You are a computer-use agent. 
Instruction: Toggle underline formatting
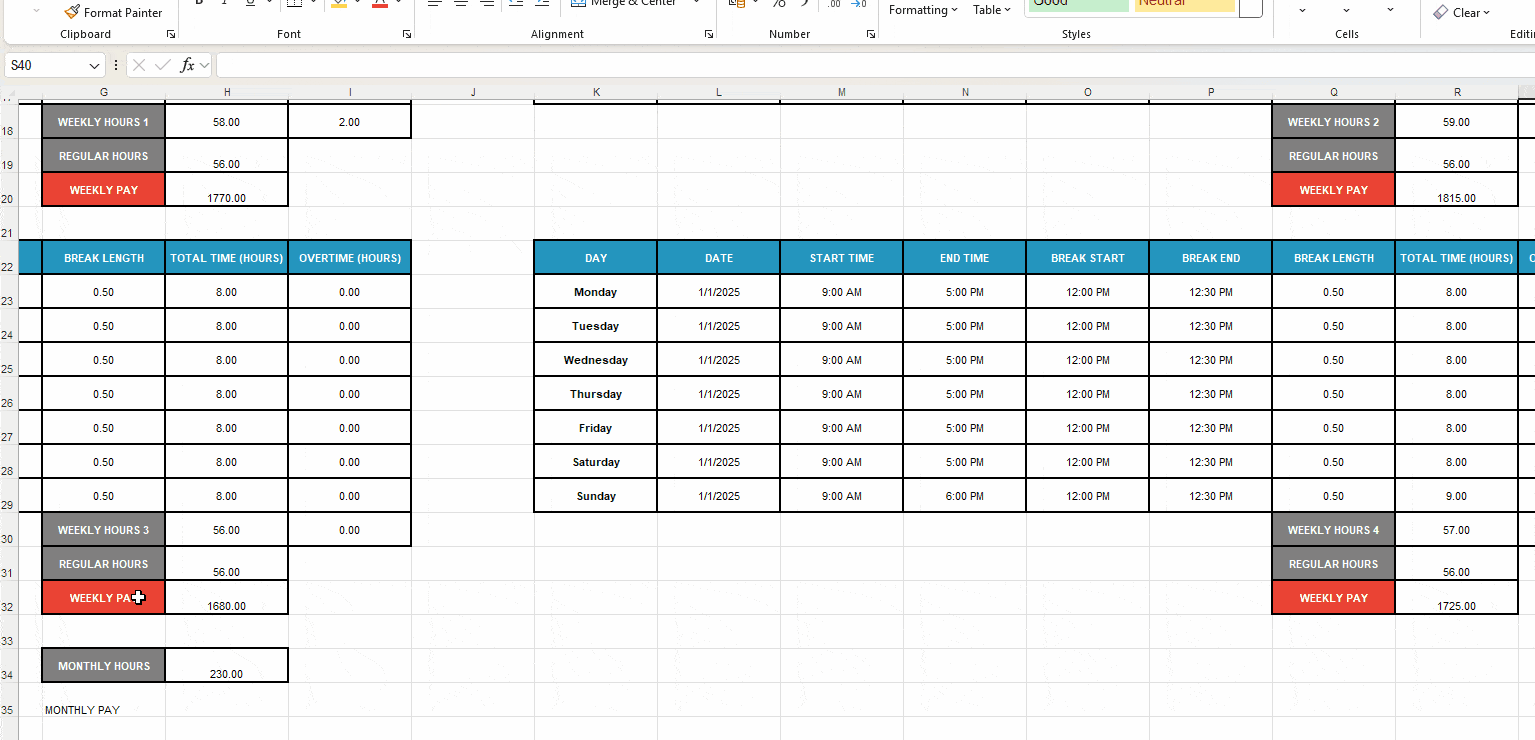250,4
